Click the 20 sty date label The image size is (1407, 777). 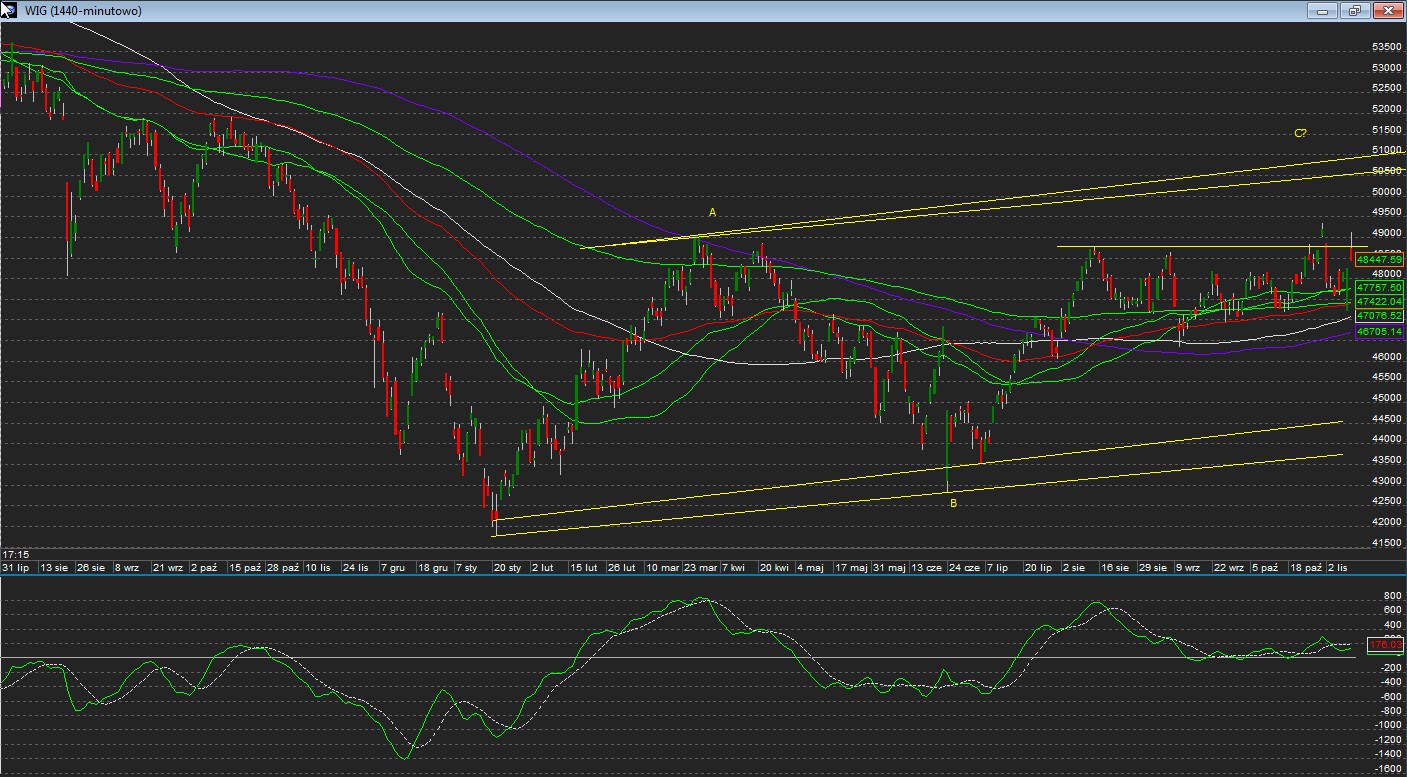(508, 567)
